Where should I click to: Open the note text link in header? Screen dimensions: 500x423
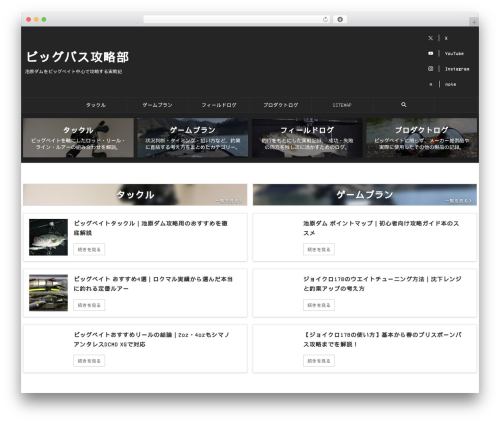point(450,84)
